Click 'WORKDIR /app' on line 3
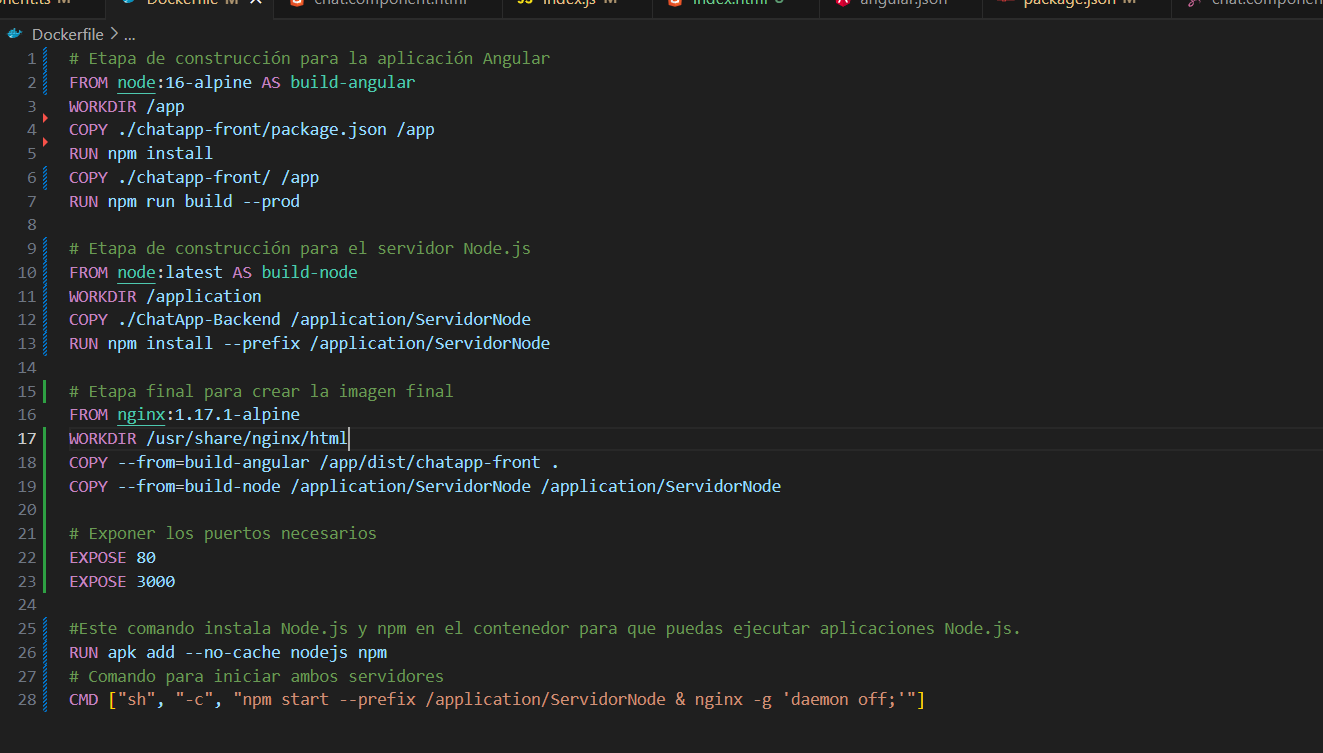This screenshot has height=753, width=1323. click(x=127, y=106)
